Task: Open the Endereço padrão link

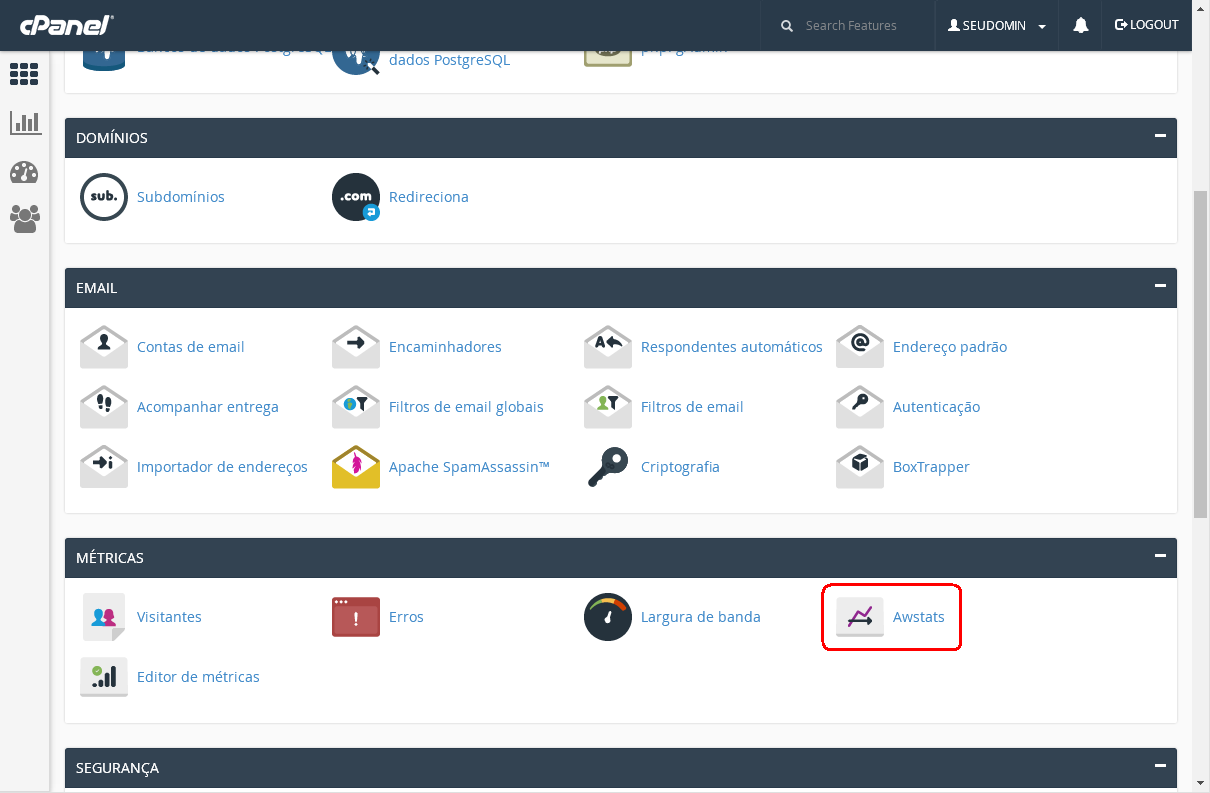Action: point(950,347)
